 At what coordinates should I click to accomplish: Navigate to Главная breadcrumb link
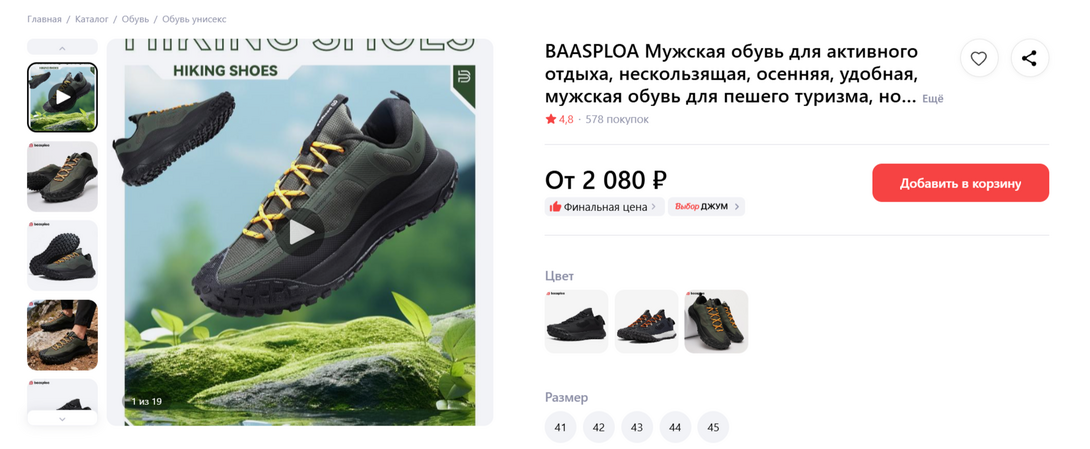point(44,19)
